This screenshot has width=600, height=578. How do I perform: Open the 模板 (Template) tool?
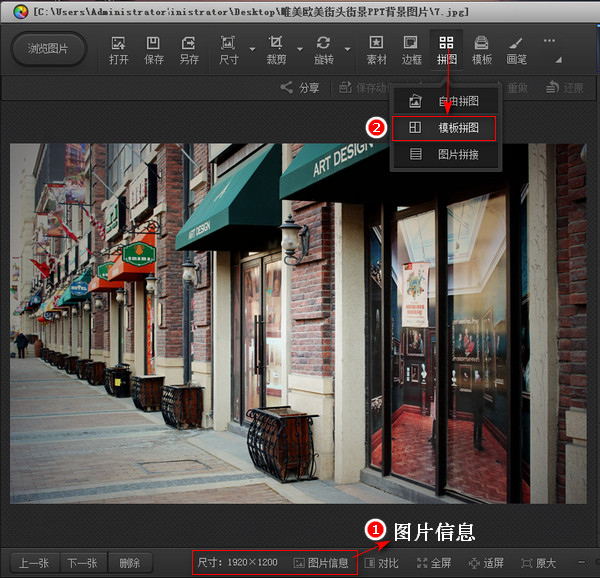click(482, 50)
